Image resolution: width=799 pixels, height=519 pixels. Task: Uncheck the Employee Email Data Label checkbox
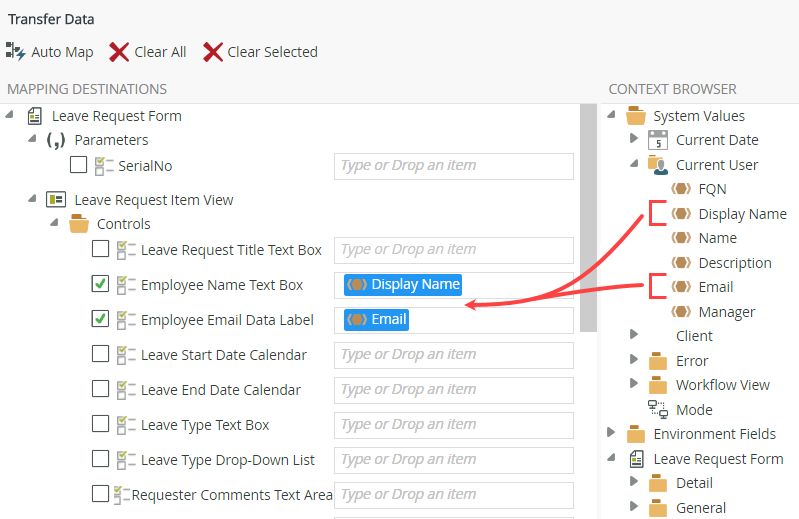click(100, 318)
